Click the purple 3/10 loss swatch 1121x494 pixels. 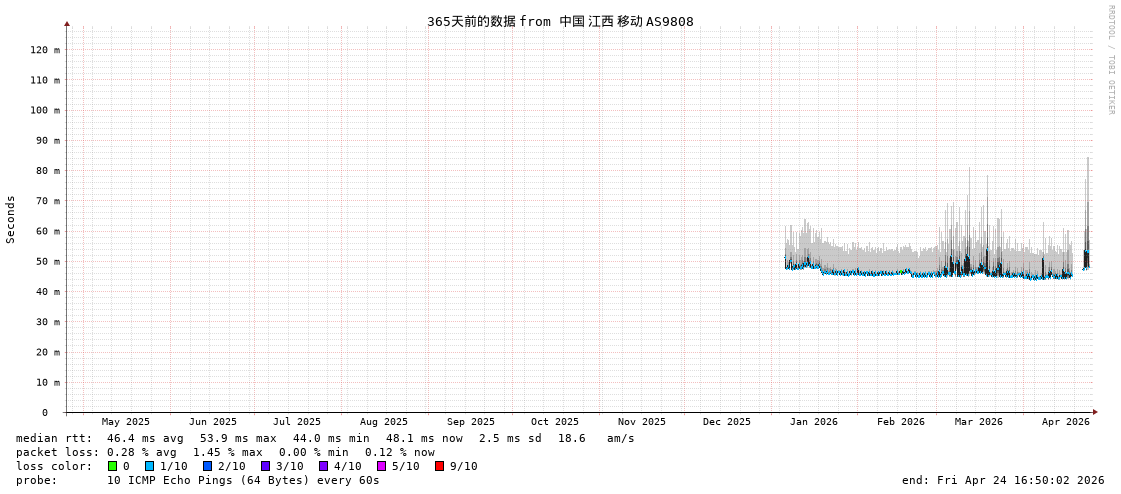pyautogui.click(x=265, y=466)
